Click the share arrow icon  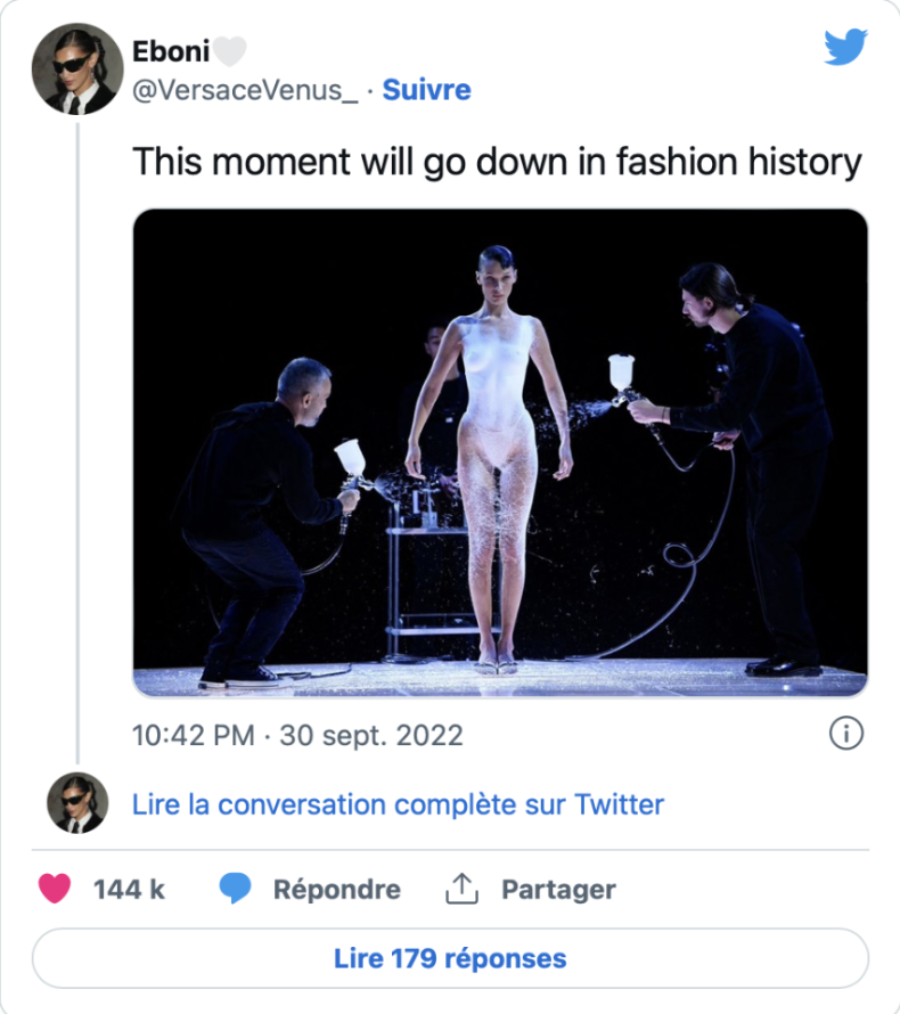[462, 888]
